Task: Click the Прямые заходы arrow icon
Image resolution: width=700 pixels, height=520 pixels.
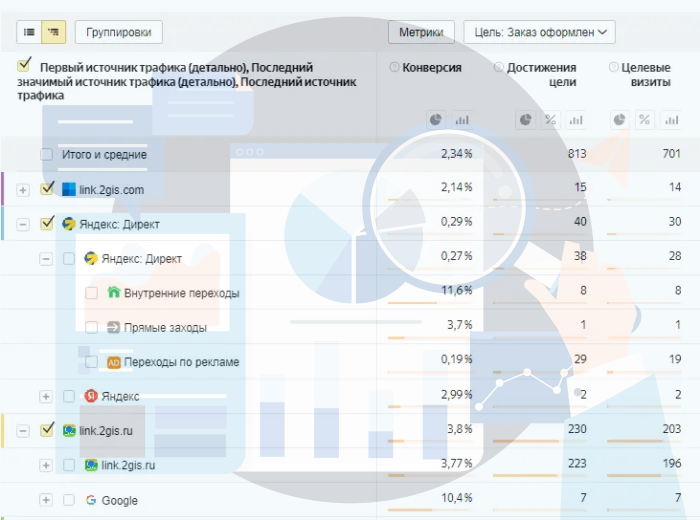Action: point(113,328)
